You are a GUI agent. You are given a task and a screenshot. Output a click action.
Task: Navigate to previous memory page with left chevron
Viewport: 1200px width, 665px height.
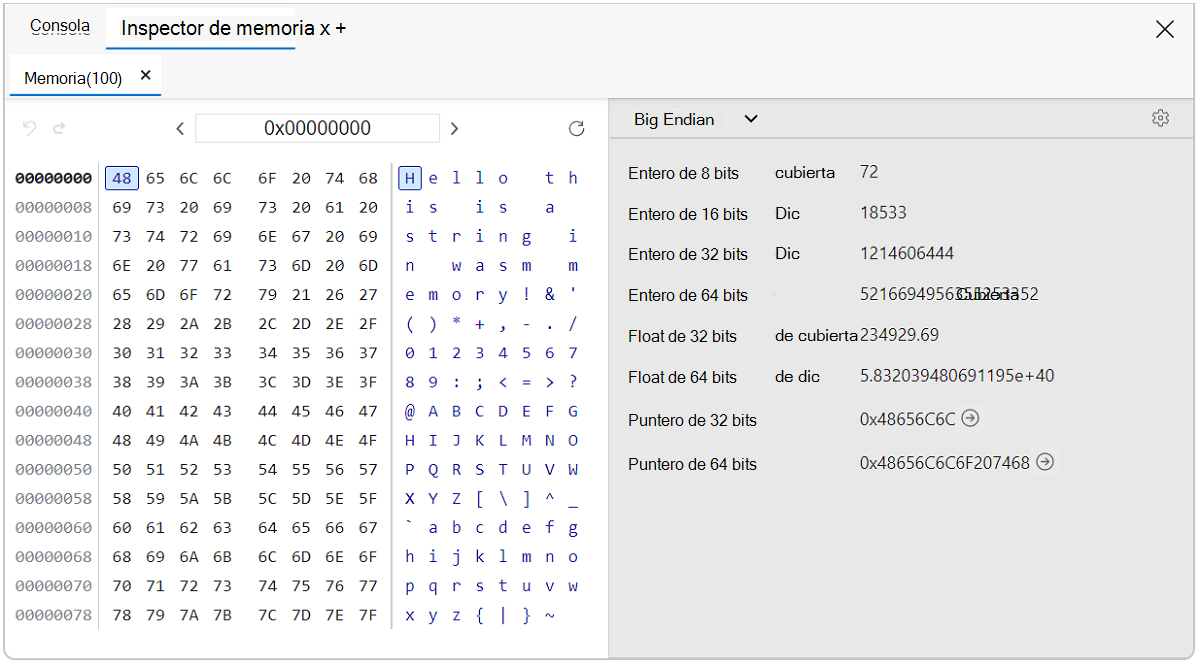[x=180, y=128]
